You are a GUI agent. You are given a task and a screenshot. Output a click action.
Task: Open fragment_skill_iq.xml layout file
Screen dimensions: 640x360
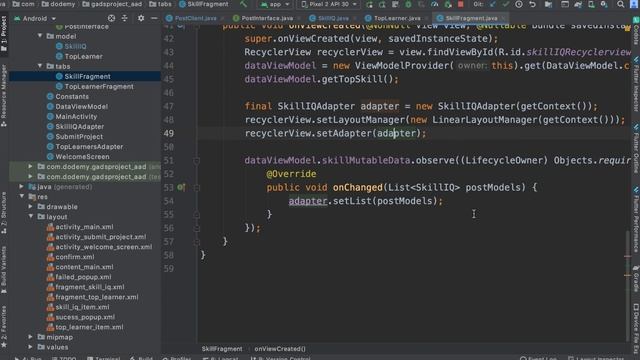[x=90, y=287]
